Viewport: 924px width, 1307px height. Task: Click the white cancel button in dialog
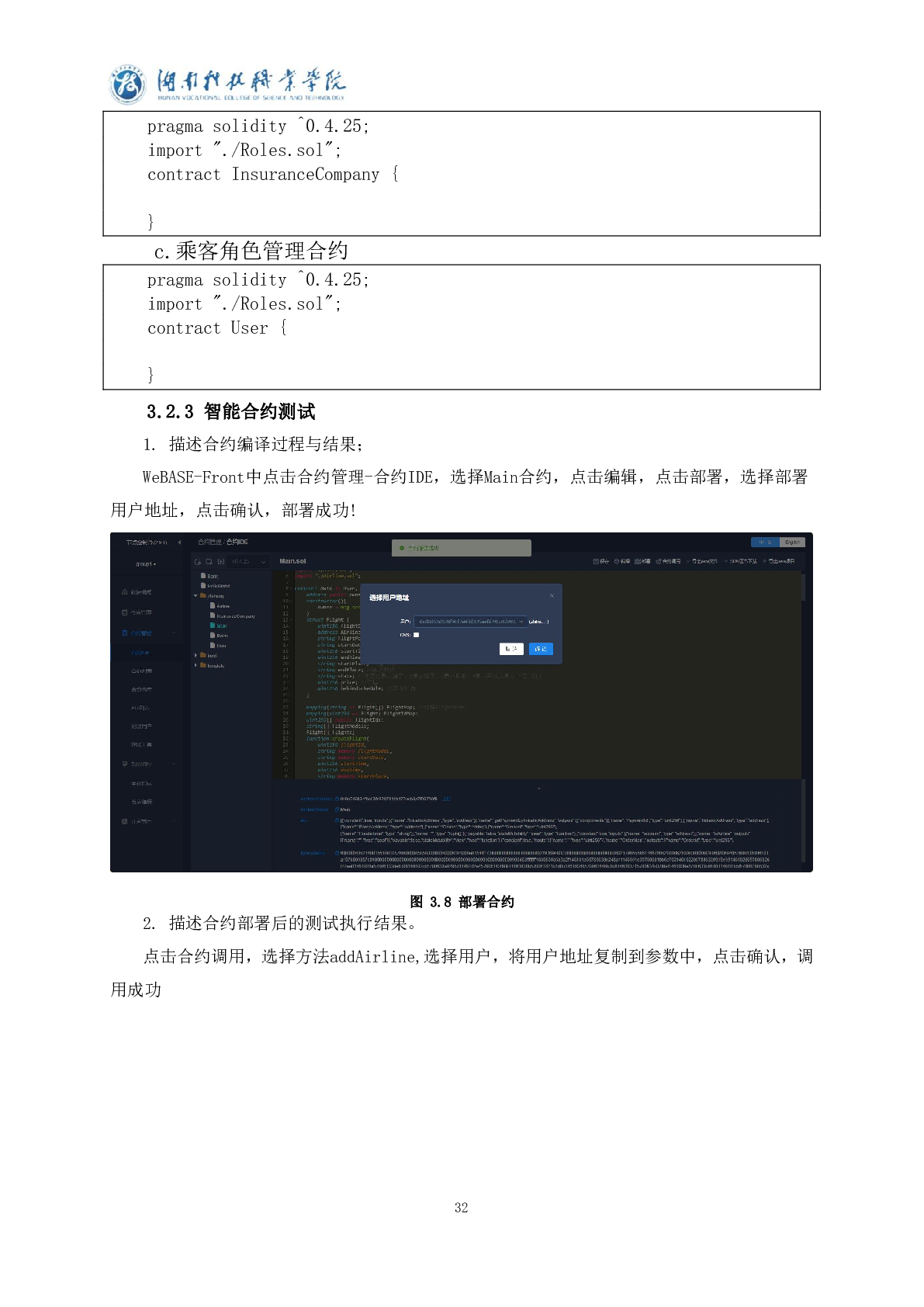(510, 649)
